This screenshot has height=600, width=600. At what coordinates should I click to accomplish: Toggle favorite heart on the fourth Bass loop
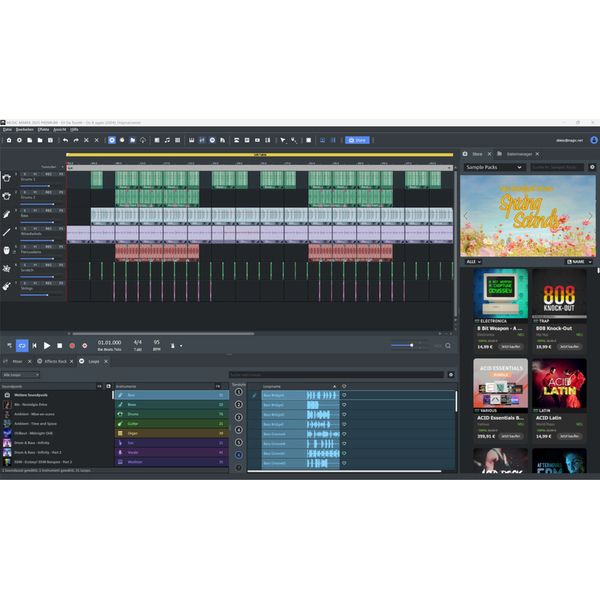(344, 424)
